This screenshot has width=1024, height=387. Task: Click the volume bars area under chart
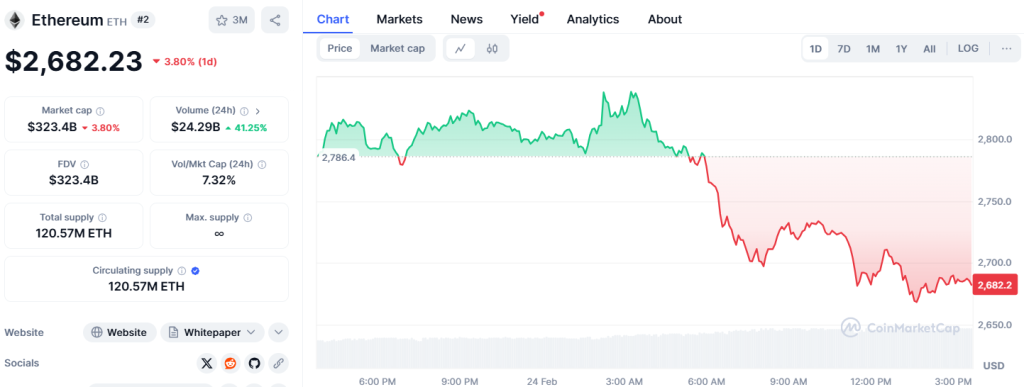click(x=644, y=353)
